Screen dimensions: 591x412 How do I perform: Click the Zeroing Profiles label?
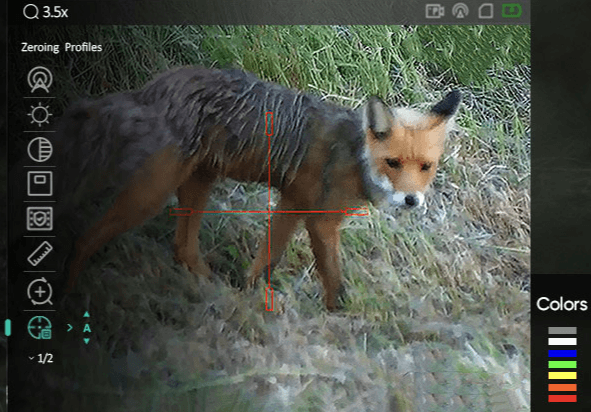[x=61, y=47]
